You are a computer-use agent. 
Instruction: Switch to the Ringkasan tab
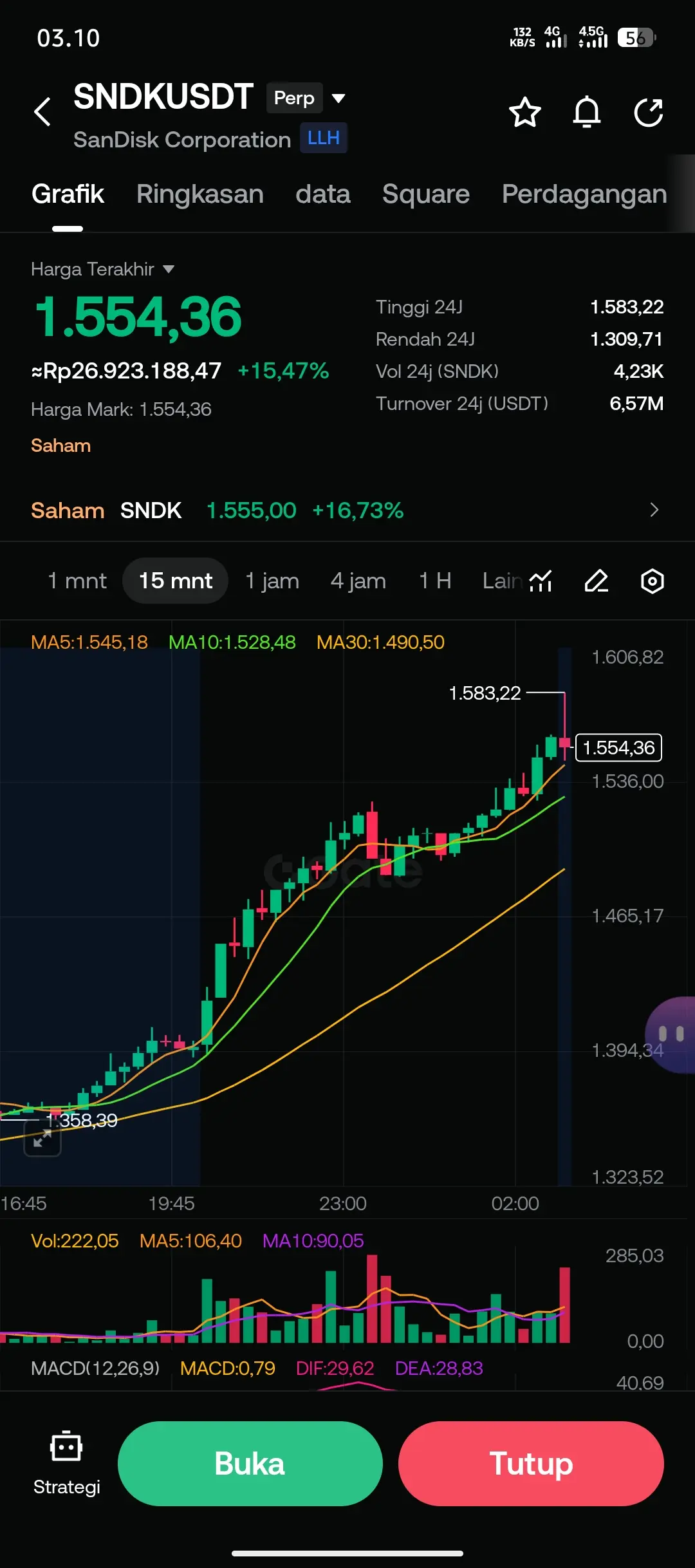coord(200,194)
